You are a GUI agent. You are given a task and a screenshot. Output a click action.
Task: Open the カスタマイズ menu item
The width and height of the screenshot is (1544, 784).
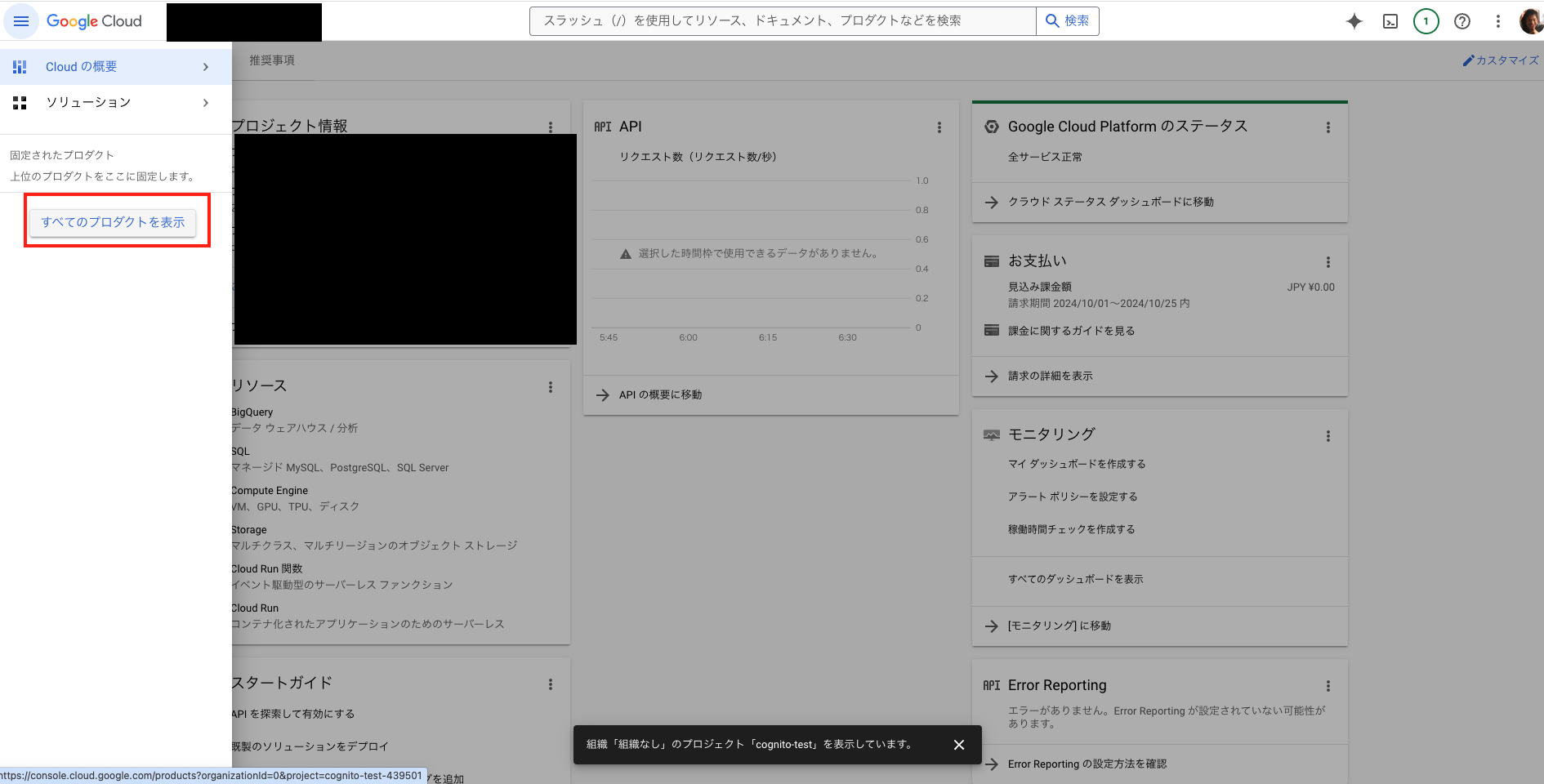pyautogui.click(x=1500, y=60)
